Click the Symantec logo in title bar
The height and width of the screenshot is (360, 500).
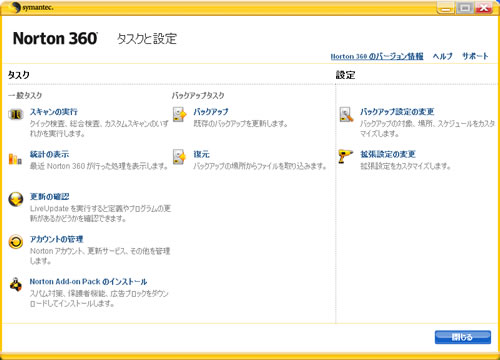[x=33, y=7]
